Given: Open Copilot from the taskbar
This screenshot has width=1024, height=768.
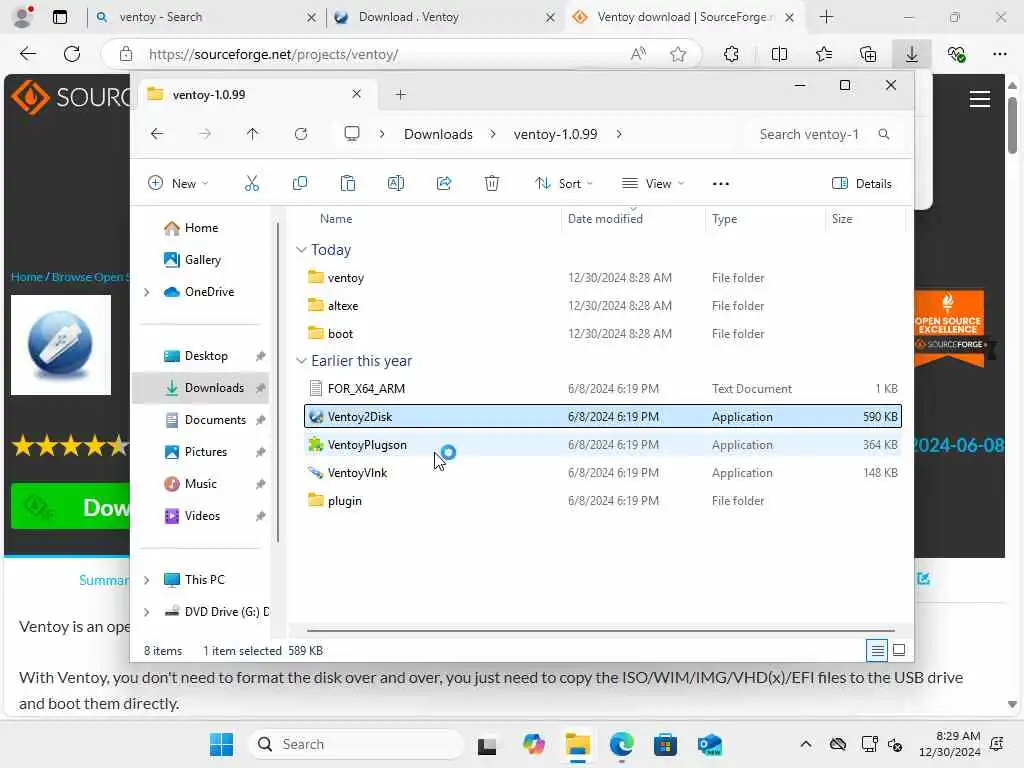Looking at the screenshot, I should point(534,744).
